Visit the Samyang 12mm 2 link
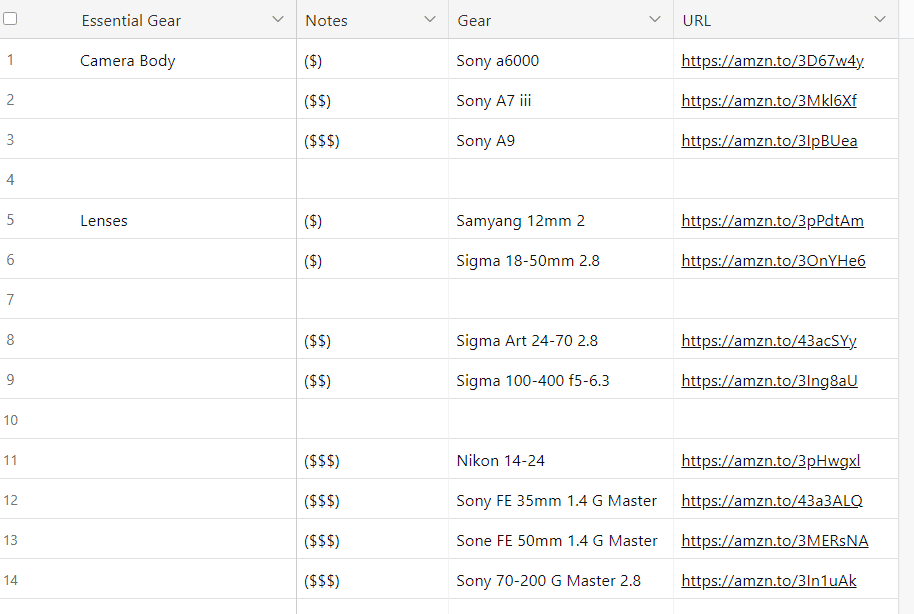The image size is (914, 614). (x=772, y=221)
